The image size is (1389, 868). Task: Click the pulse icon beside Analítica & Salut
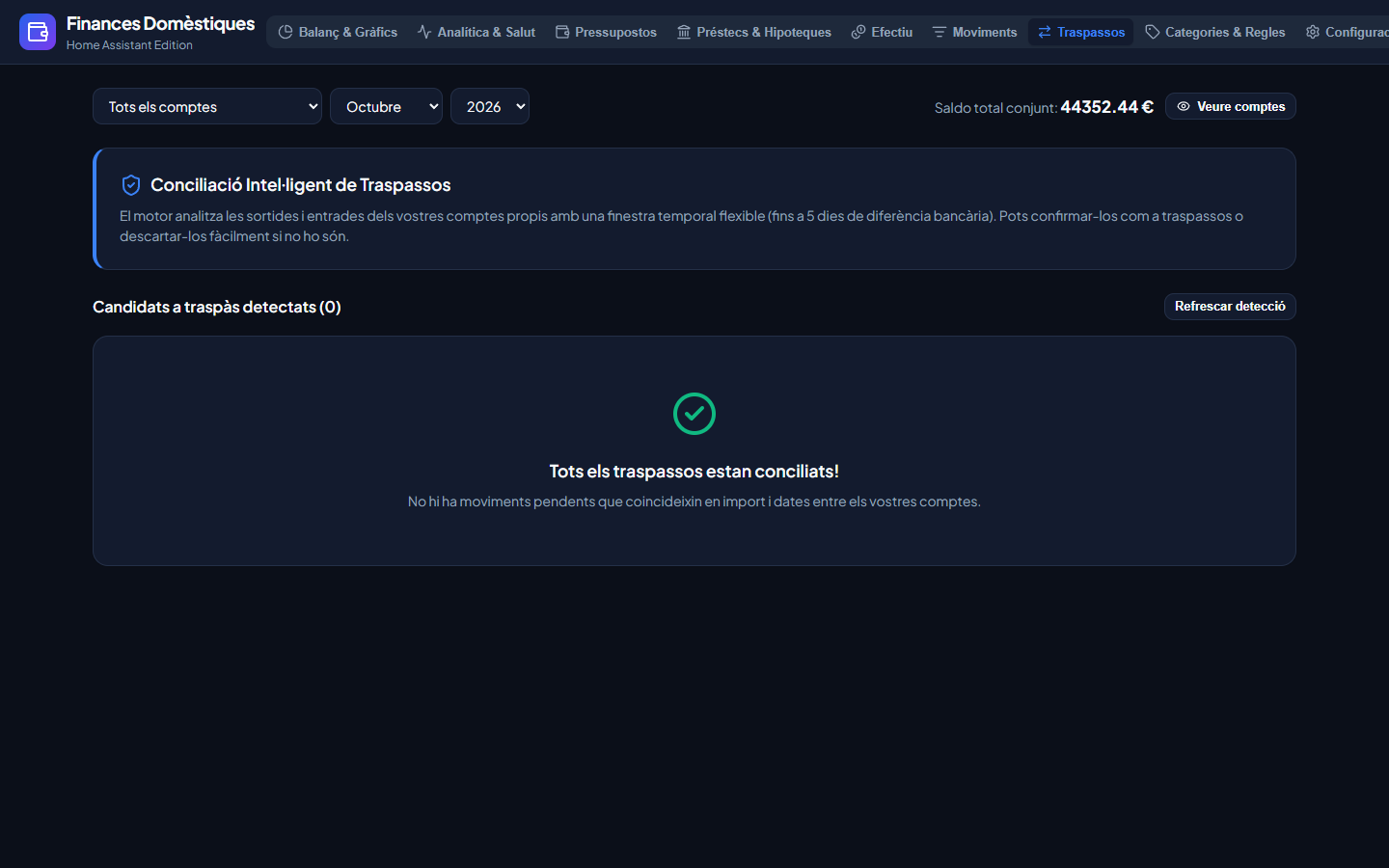(424, 32)
